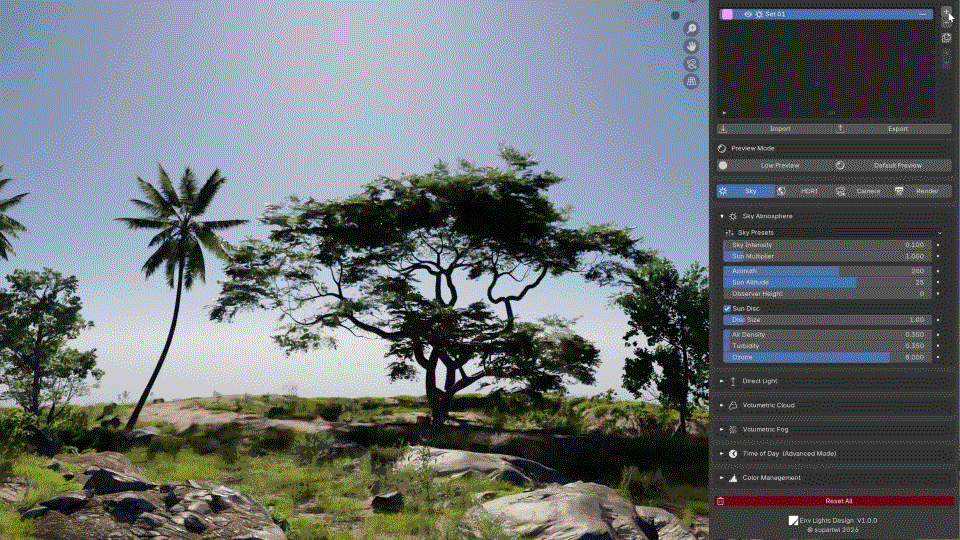Click the Observer Height field
The width and height of the screenshot is (960, 540).
click(x=827, y=294)
